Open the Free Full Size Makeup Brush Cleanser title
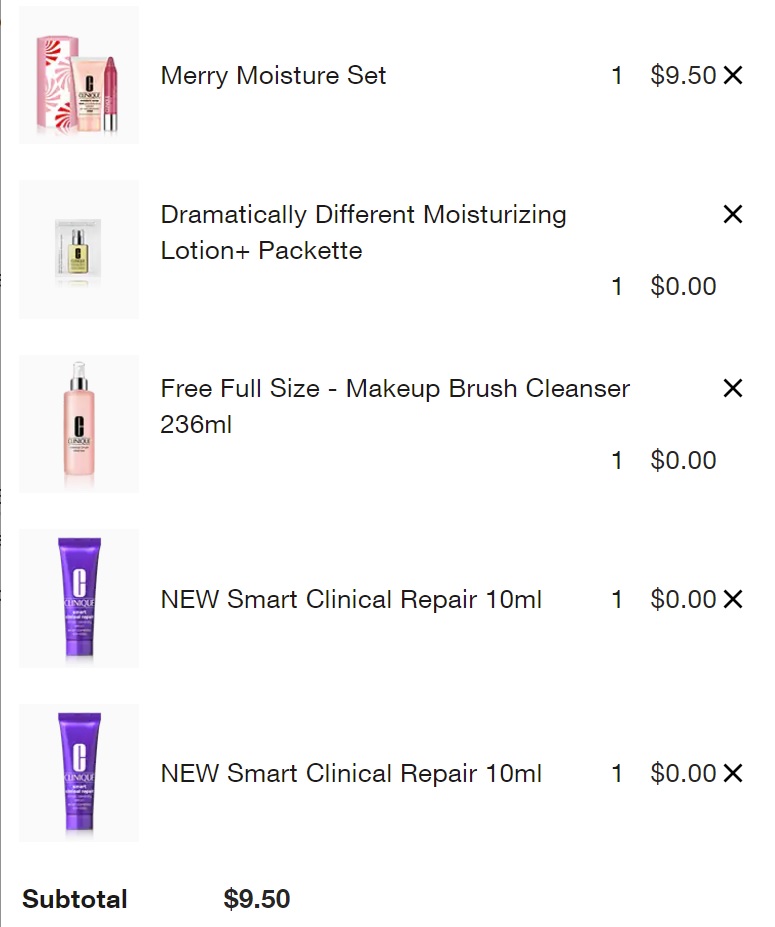 click(394, 406)
